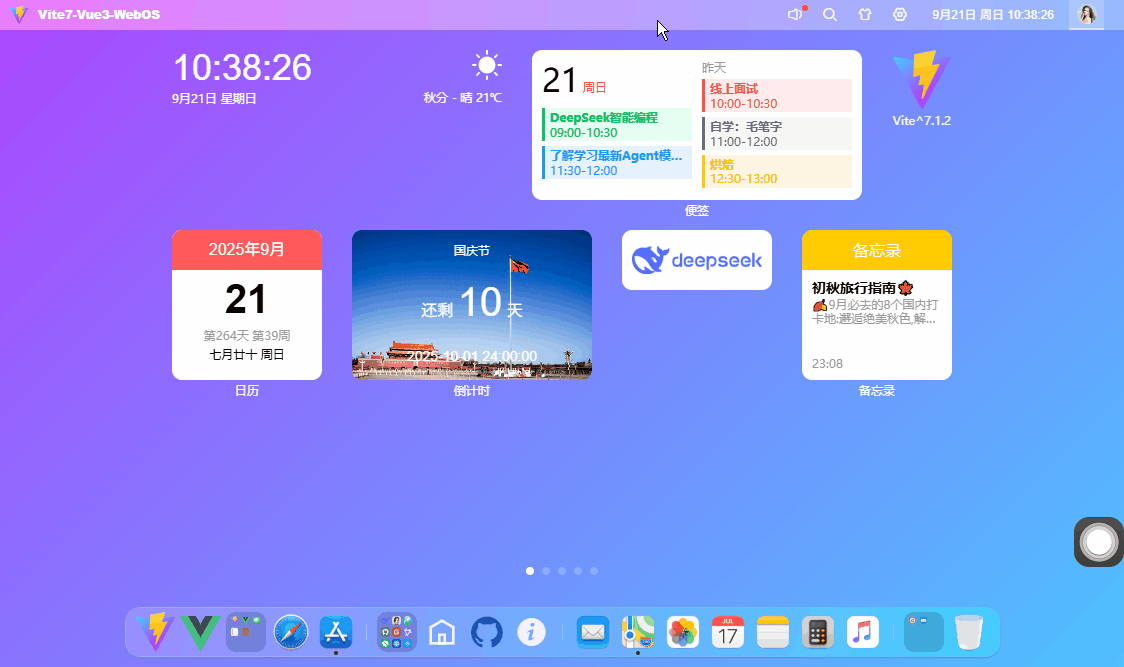Screen dimensions: 1124x667
Task: Open Safari from the dock
Action: tap(290, 632)
